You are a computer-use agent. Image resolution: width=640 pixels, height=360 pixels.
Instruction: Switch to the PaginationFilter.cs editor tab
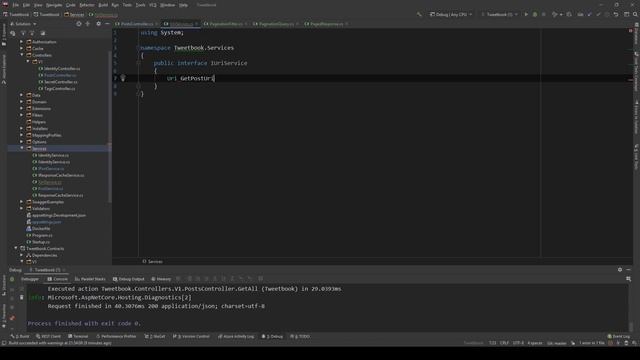click(225, 24)
